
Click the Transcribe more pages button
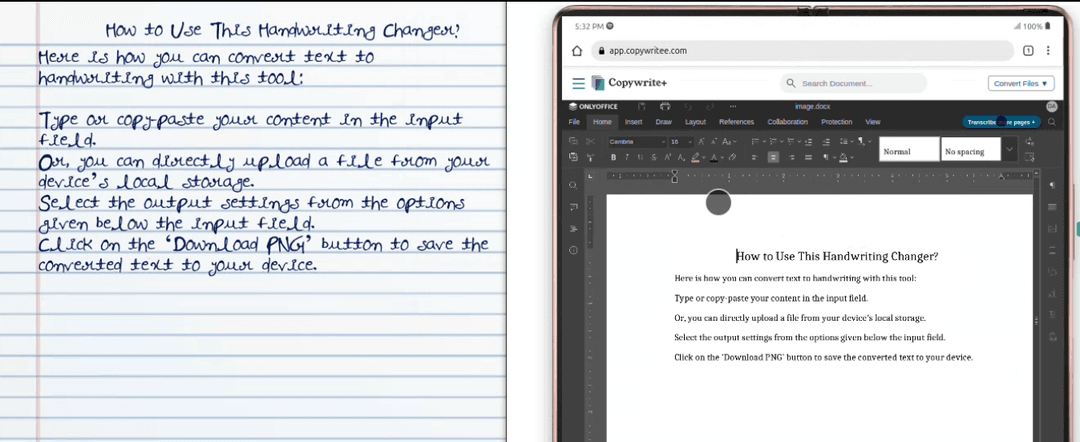pos(1001,122)
